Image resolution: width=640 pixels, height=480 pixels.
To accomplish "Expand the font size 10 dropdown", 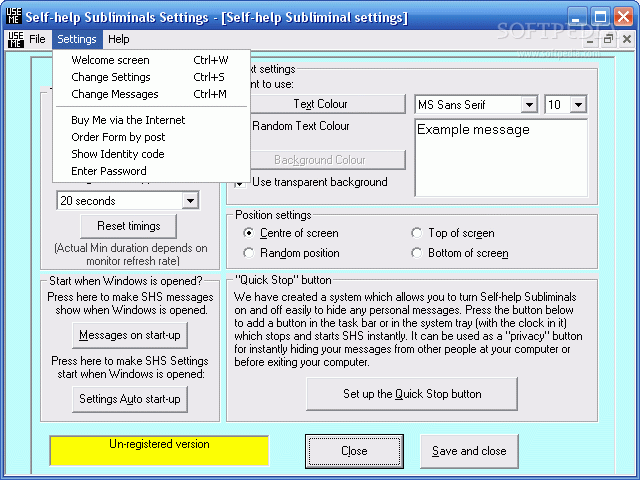I will coord(578,105).
